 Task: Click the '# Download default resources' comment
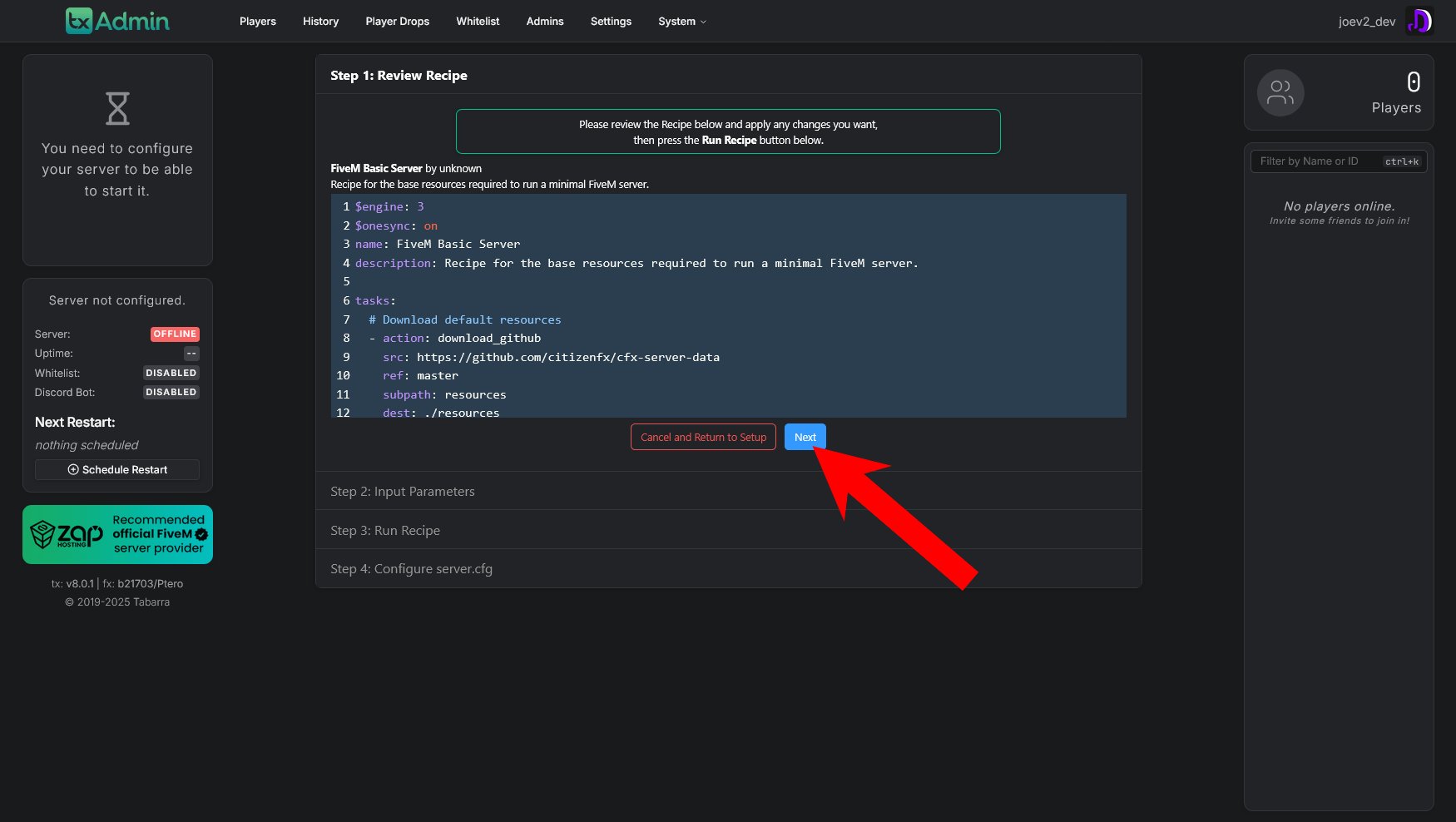click(465, 319)
